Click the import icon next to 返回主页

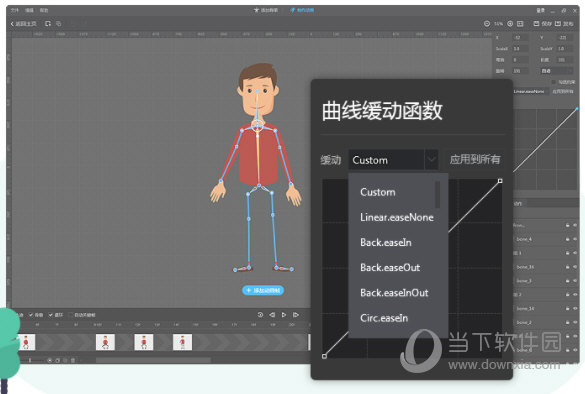coord(48,24)
